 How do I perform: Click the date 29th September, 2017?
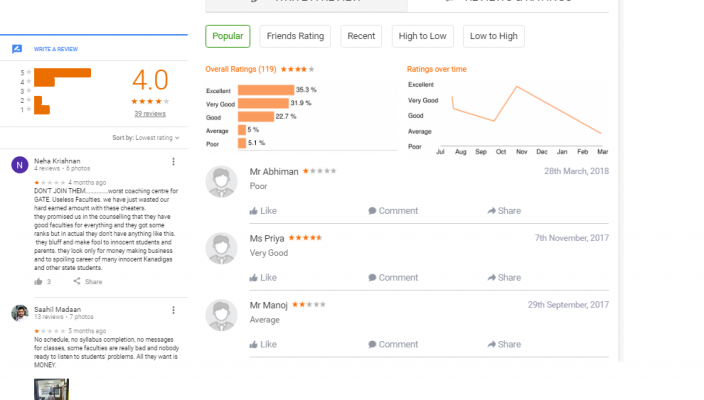click(568, 305)
